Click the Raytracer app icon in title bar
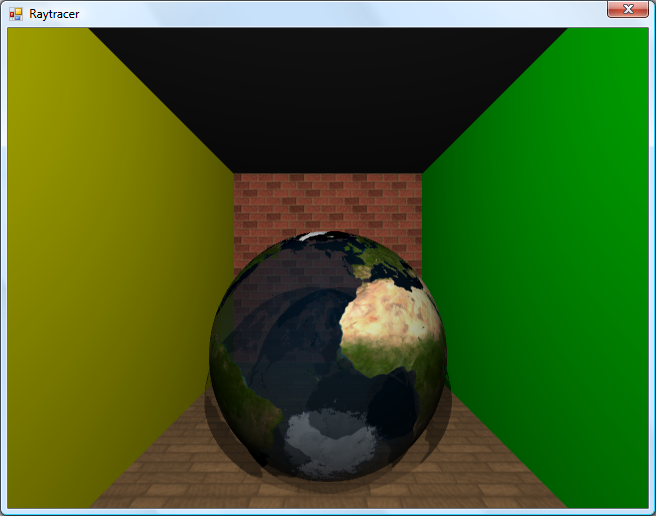 [15, 14]
